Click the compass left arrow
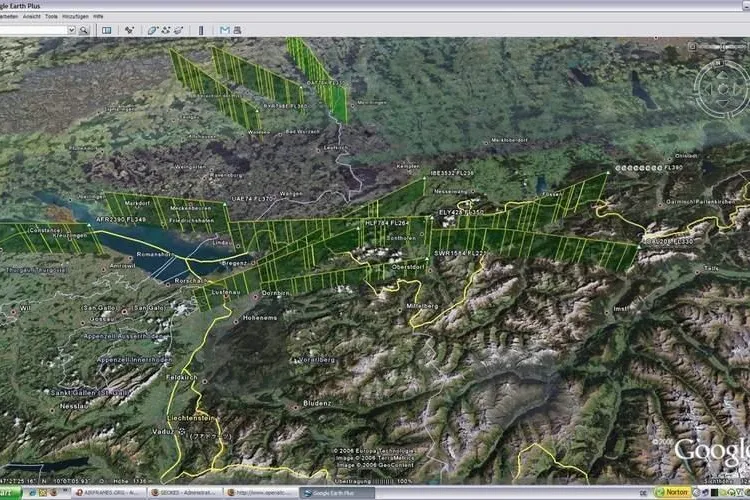750x500 pixels. [x=708, y=88]
